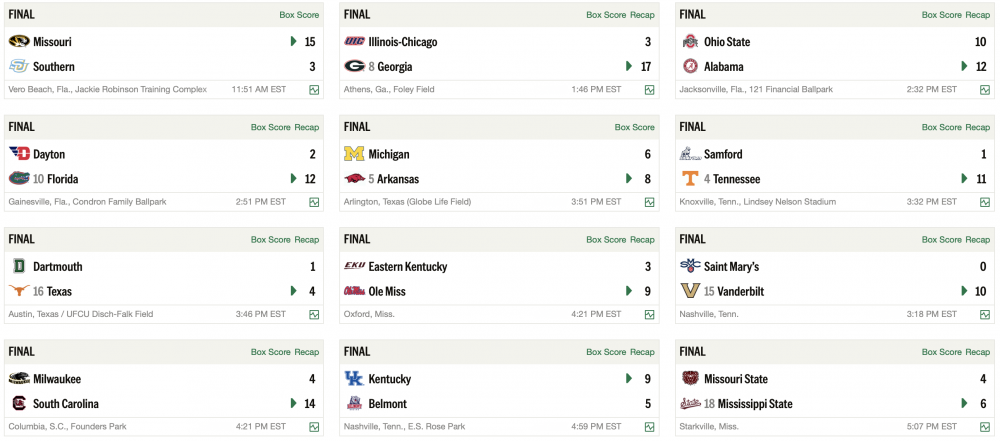
Task: Click the Tennessee T logo
Action: tap(690, 179)
